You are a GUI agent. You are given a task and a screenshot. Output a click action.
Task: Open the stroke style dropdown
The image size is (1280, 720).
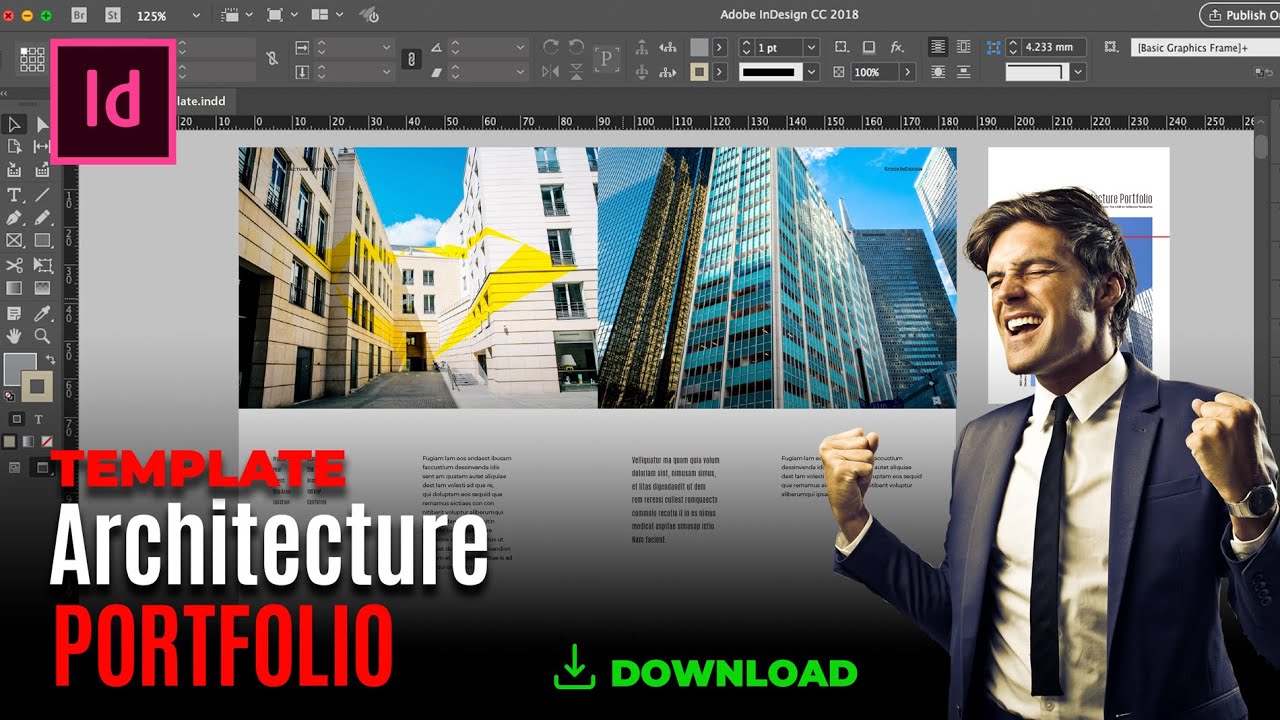click(811, 72)
